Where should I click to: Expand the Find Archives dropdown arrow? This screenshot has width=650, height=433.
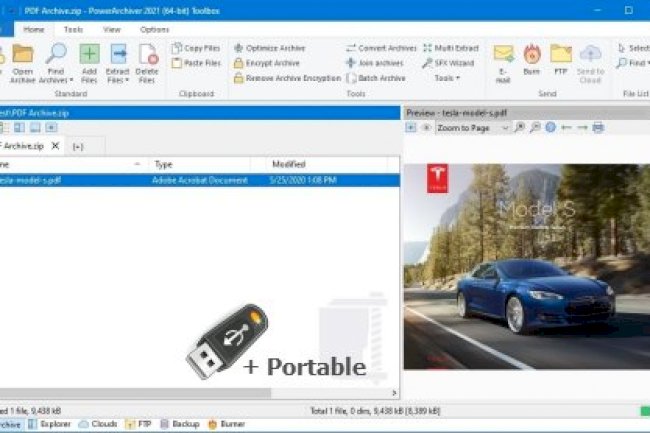71,80
